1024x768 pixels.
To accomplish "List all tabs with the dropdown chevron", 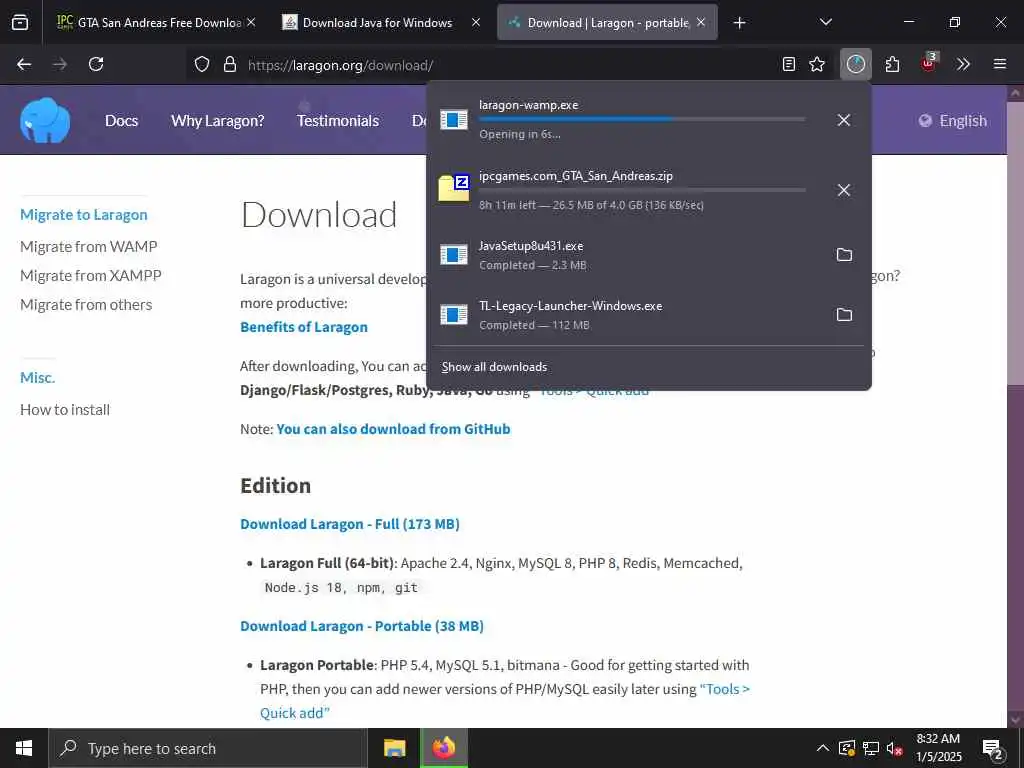I will click(x=825, y=23).
